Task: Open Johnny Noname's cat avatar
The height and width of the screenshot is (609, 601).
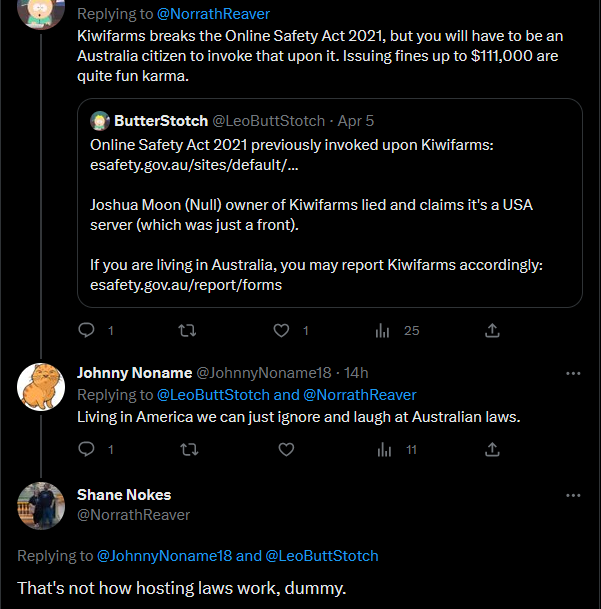Action: tap(41, 385)
